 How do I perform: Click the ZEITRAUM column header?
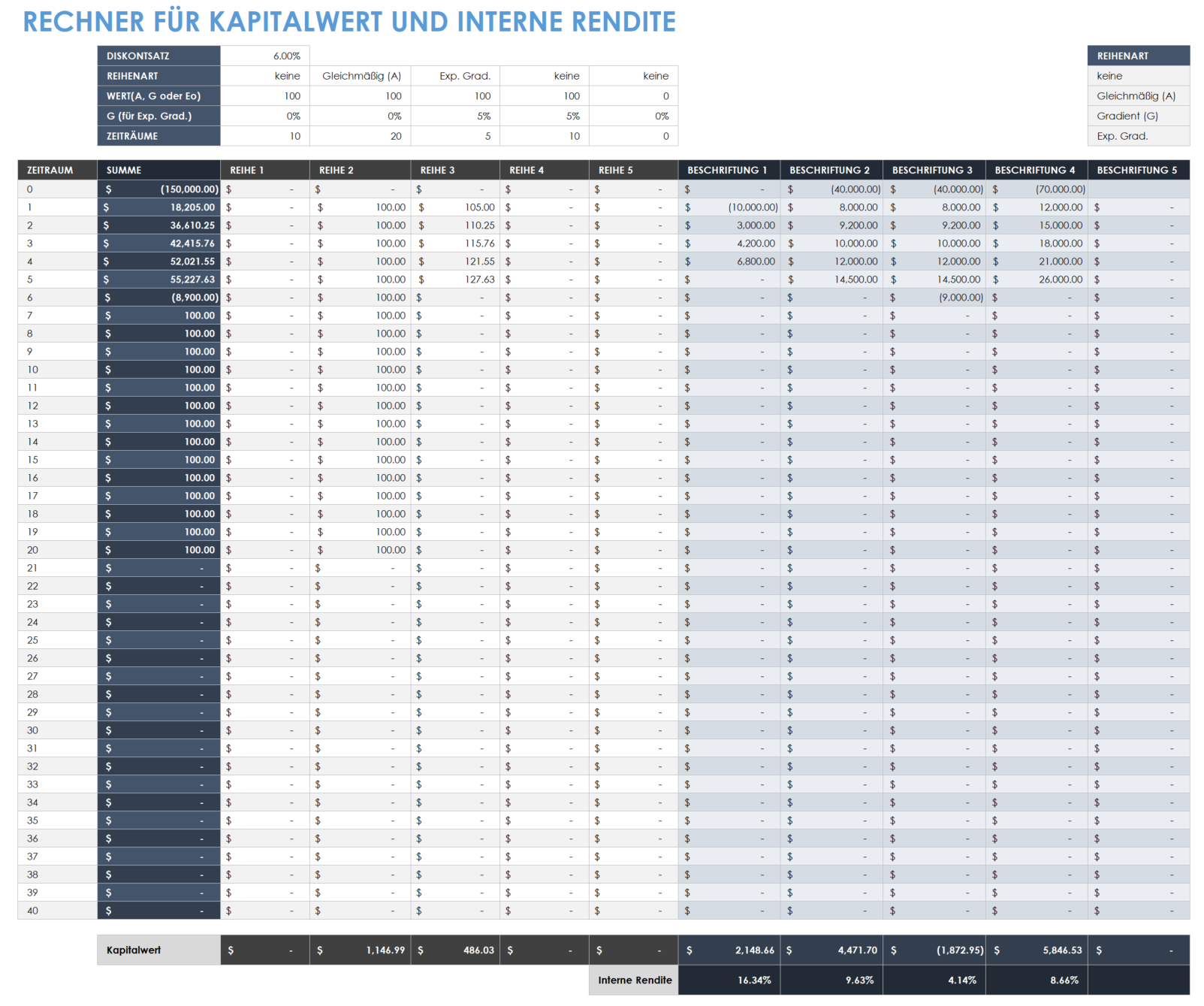point(58,170)
